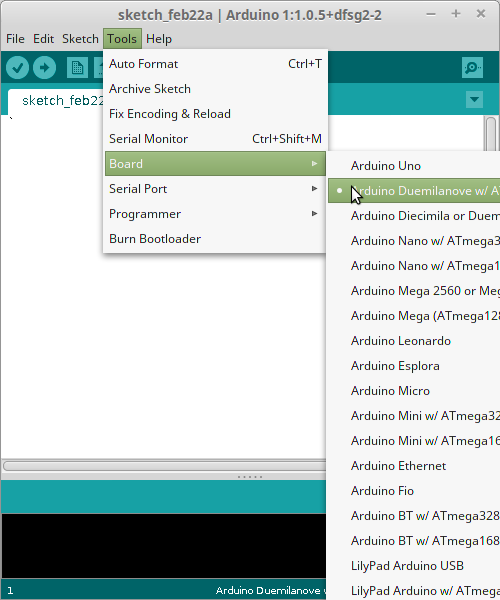
Task: Open the Help menu
Action: 159,39
